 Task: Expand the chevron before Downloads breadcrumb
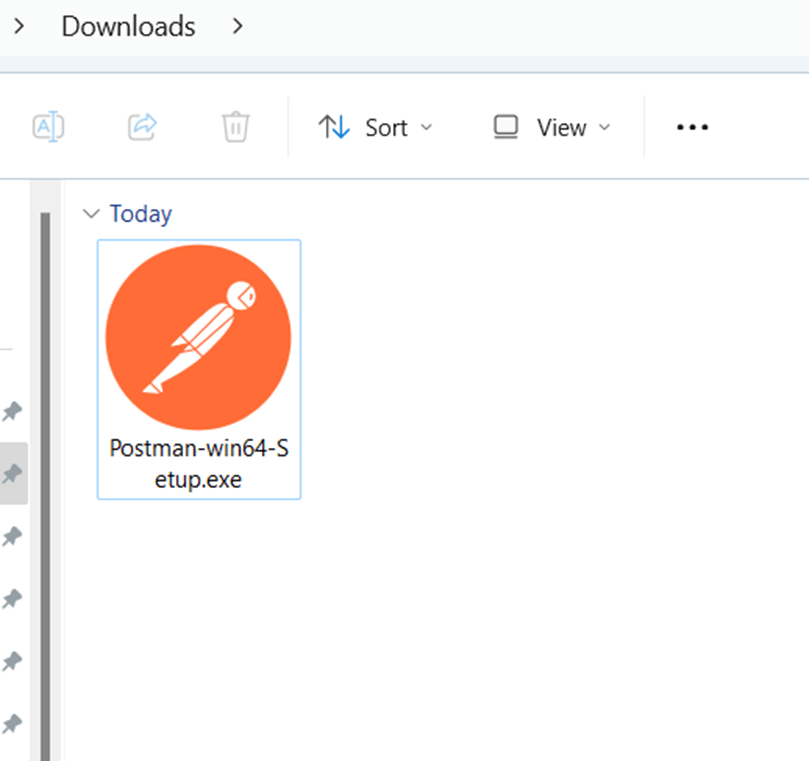point(19,26)
